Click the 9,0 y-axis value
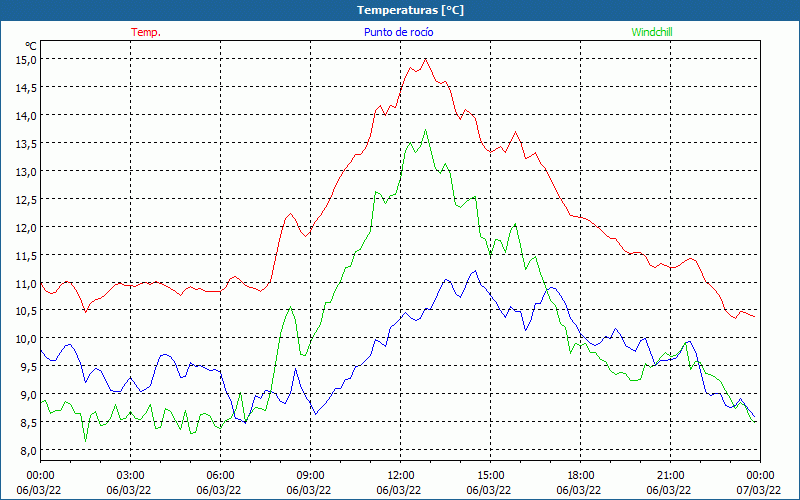 point(29,395)
